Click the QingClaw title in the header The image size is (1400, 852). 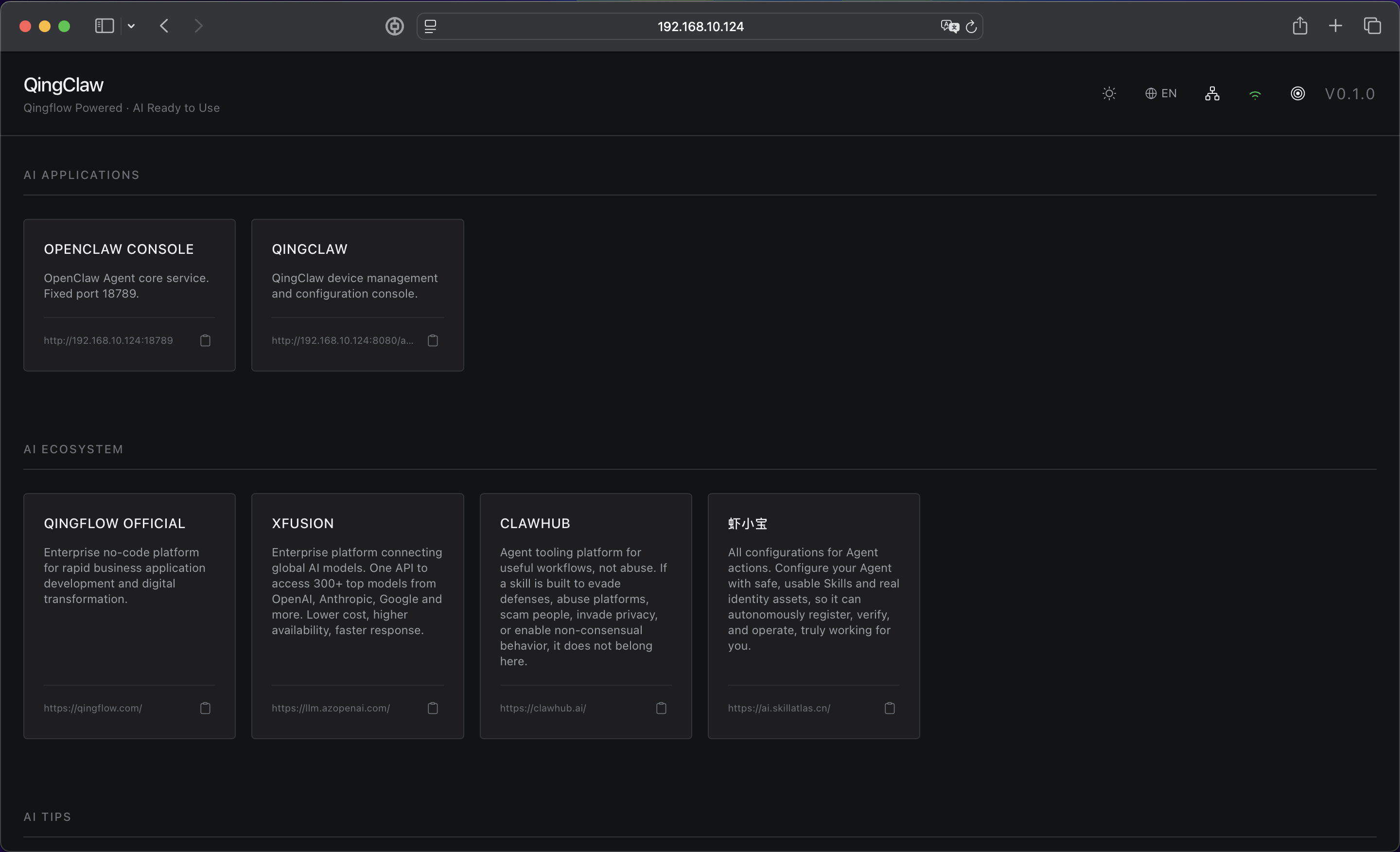tap(64, 85)
